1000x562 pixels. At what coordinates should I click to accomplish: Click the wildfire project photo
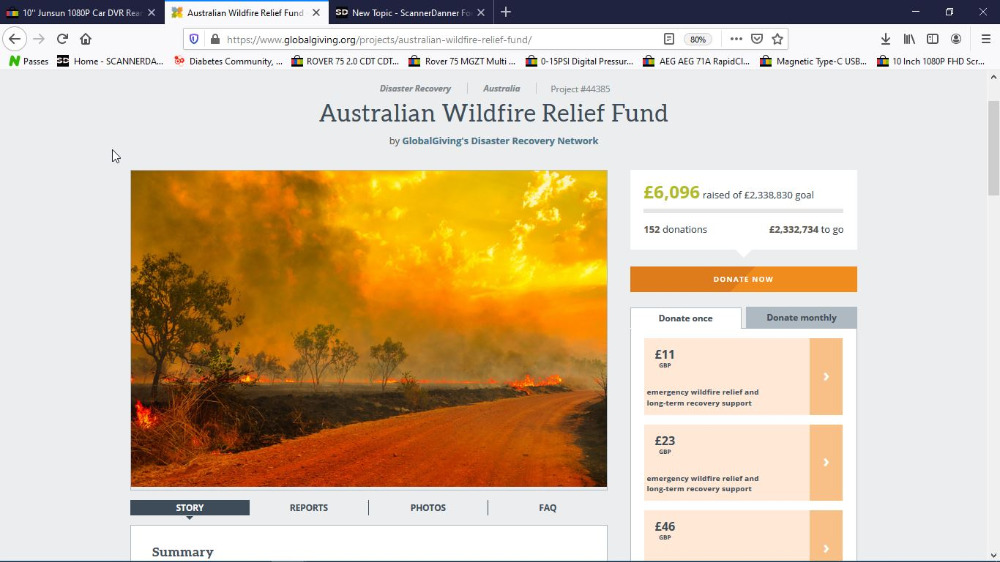(368, 328)
